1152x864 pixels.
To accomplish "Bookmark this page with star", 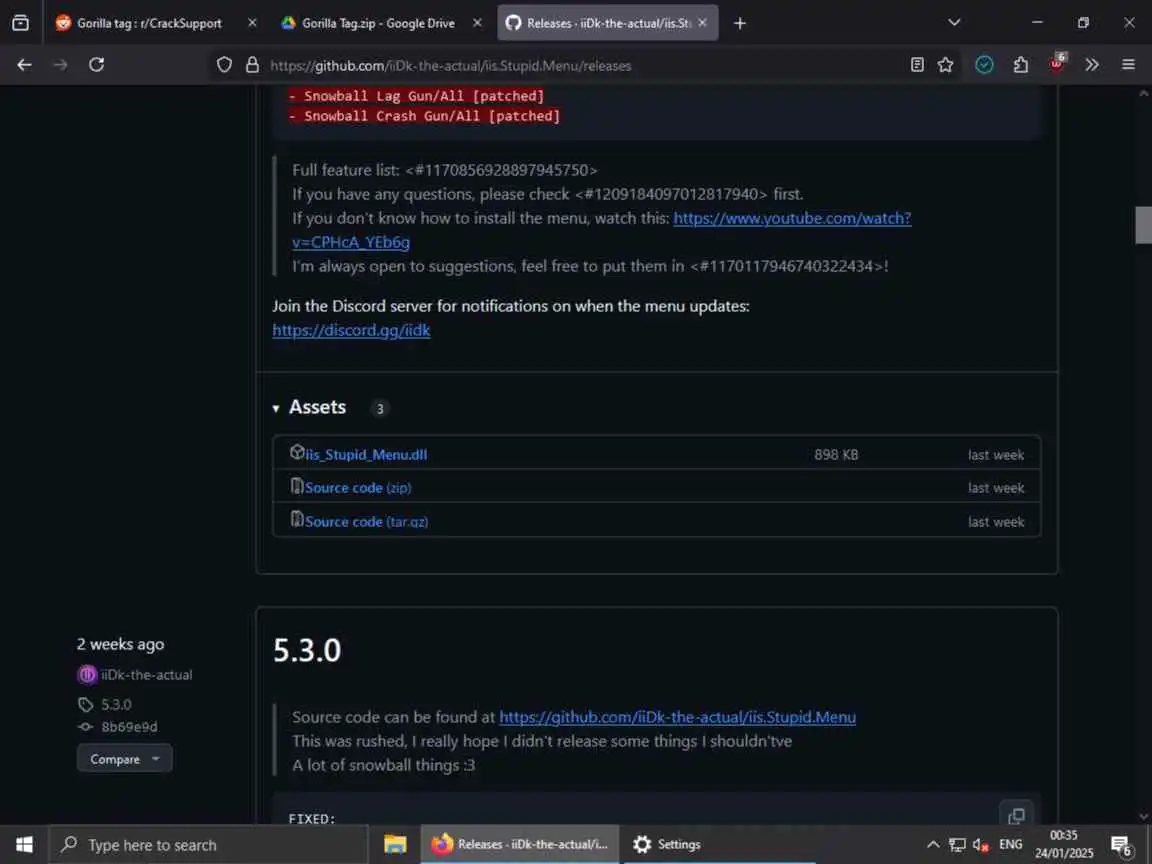I will tap(946, 65).
